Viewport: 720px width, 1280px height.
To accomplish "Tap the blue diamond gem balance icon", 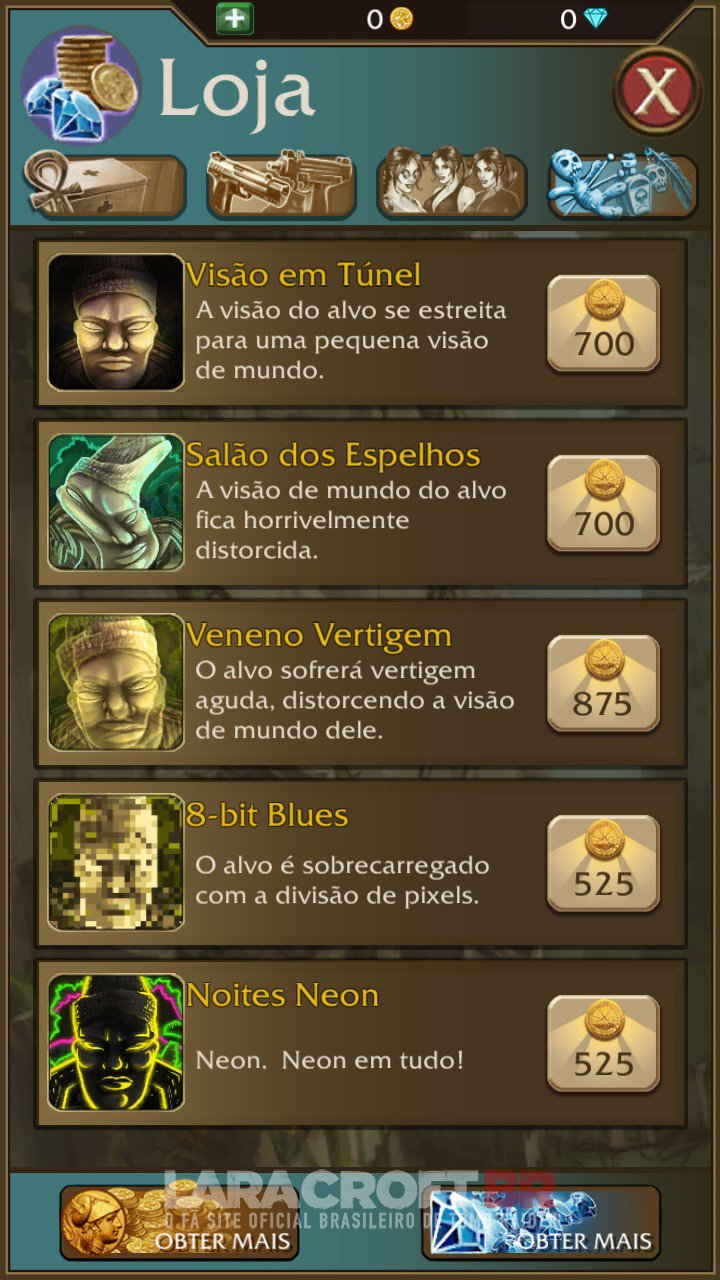I will pyautogui.click(x=595, y=18).
